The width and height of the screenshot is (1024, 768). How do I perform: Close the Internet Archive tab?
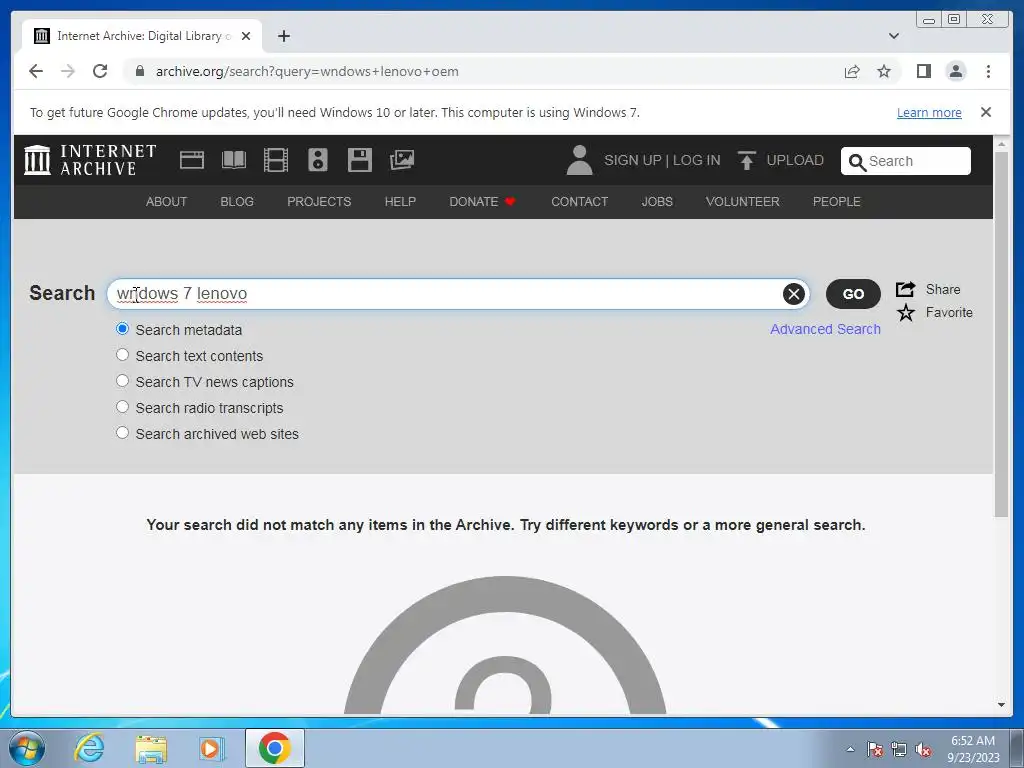pyautogui.click(x=246, y=36)
